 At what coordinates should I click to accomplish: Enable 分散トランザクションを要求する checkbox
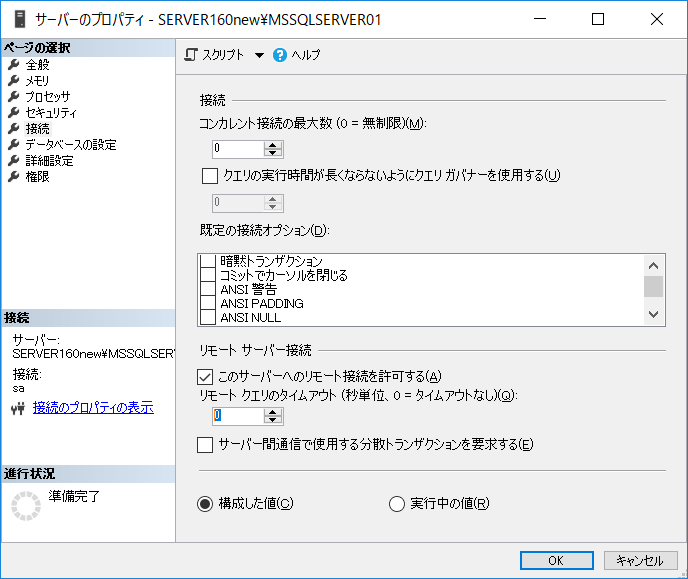205,444
